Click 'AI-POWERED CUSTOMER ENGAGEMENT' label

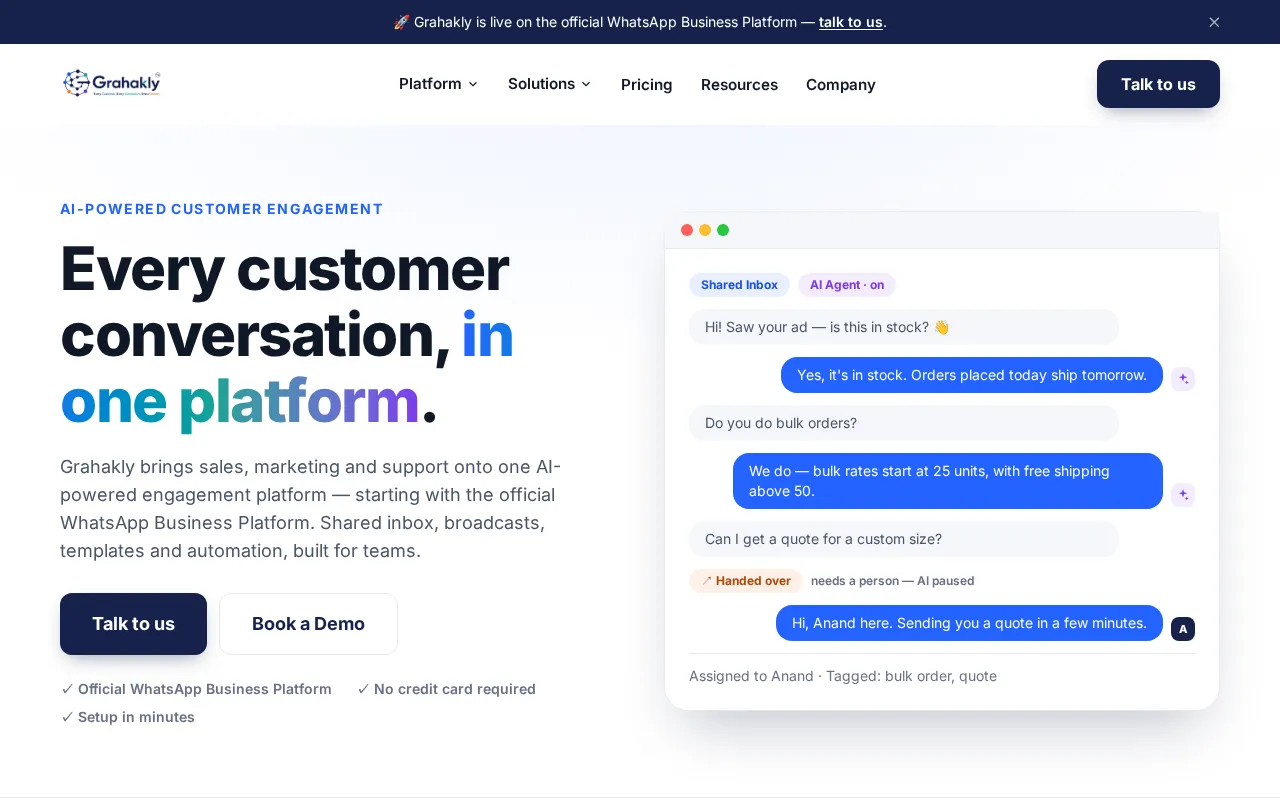click(x=222, y=209)
